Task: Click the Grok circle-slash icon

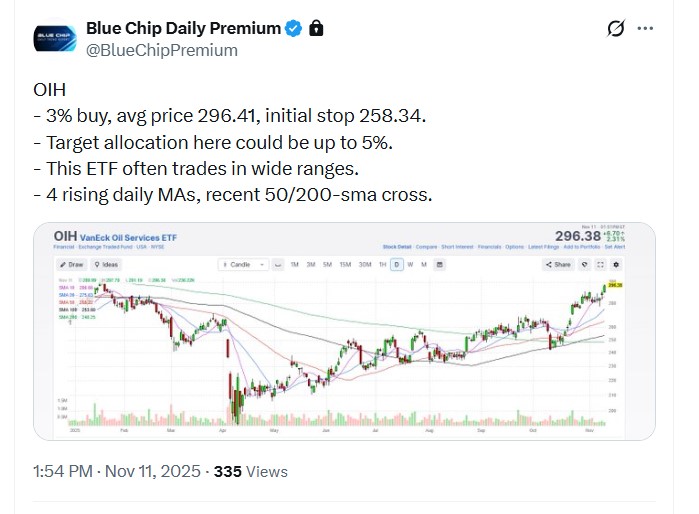Action: coord(616,28)
